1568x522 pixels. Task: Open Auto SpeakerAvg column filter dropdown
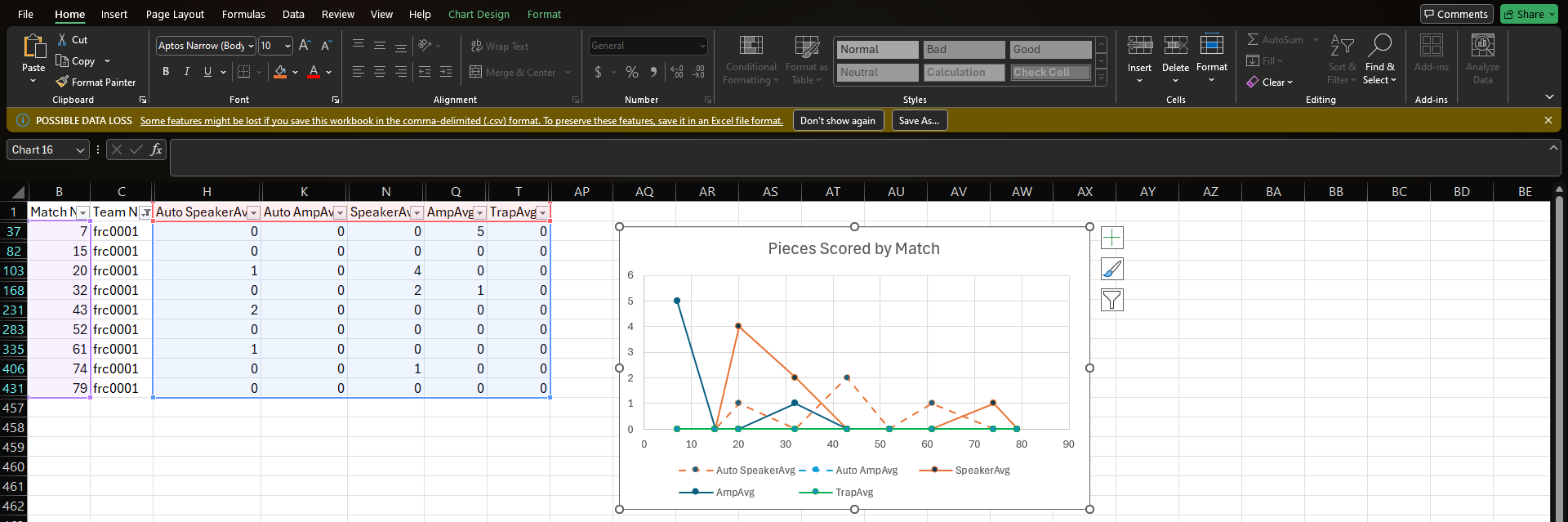point(253,212)
